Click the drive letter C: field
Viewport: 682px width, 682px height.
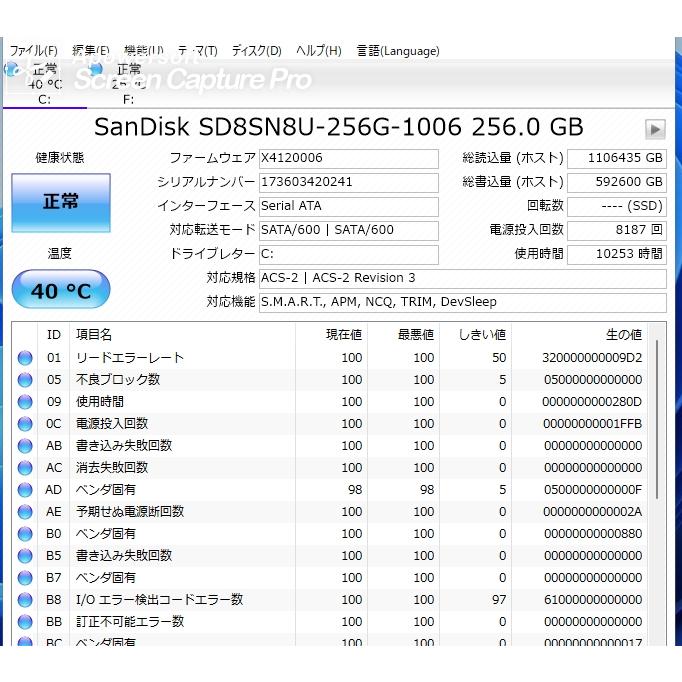pyautogui.click(x=349, y=254)
